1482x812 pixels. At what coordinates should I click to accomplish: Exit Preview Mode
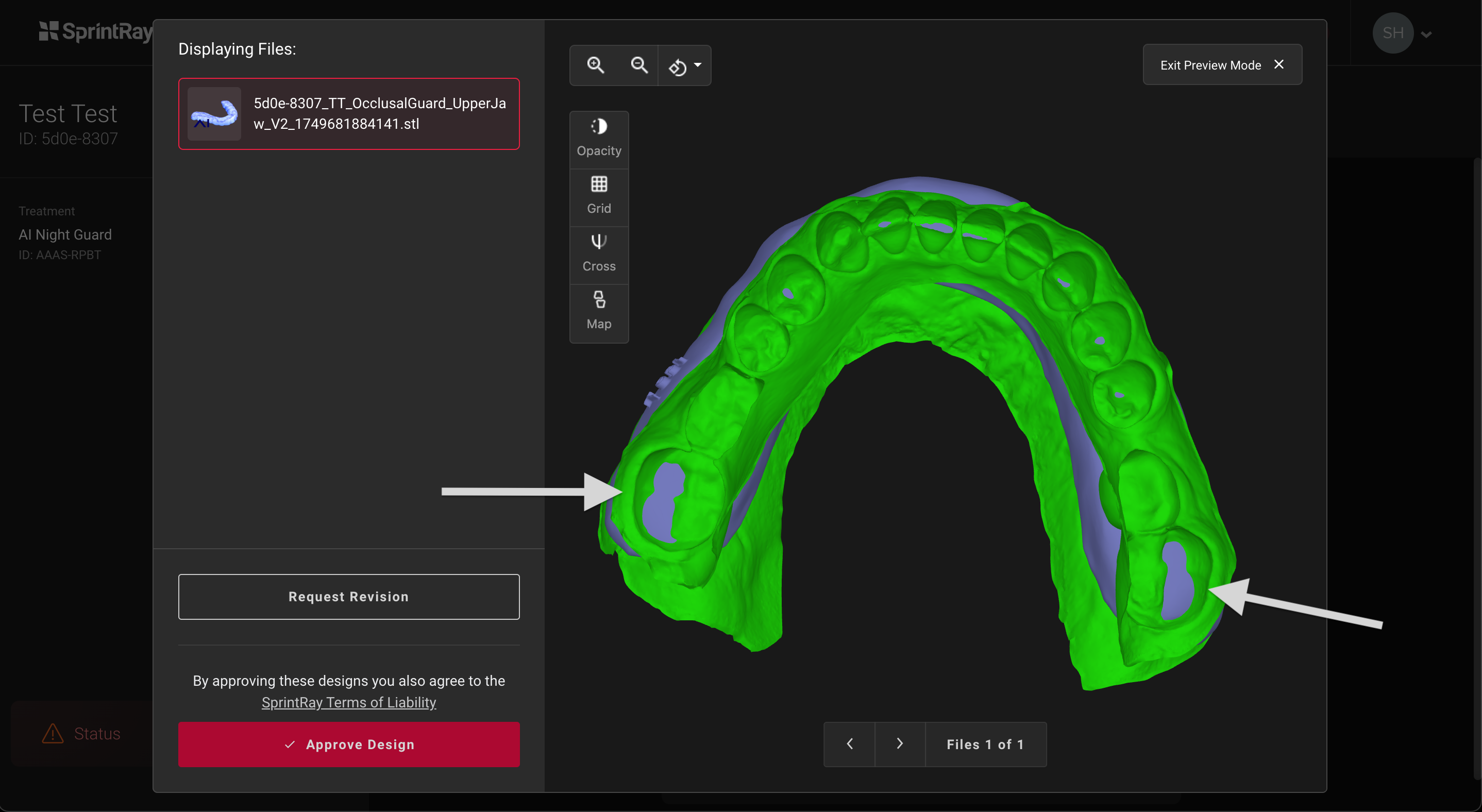point(1221,64)
